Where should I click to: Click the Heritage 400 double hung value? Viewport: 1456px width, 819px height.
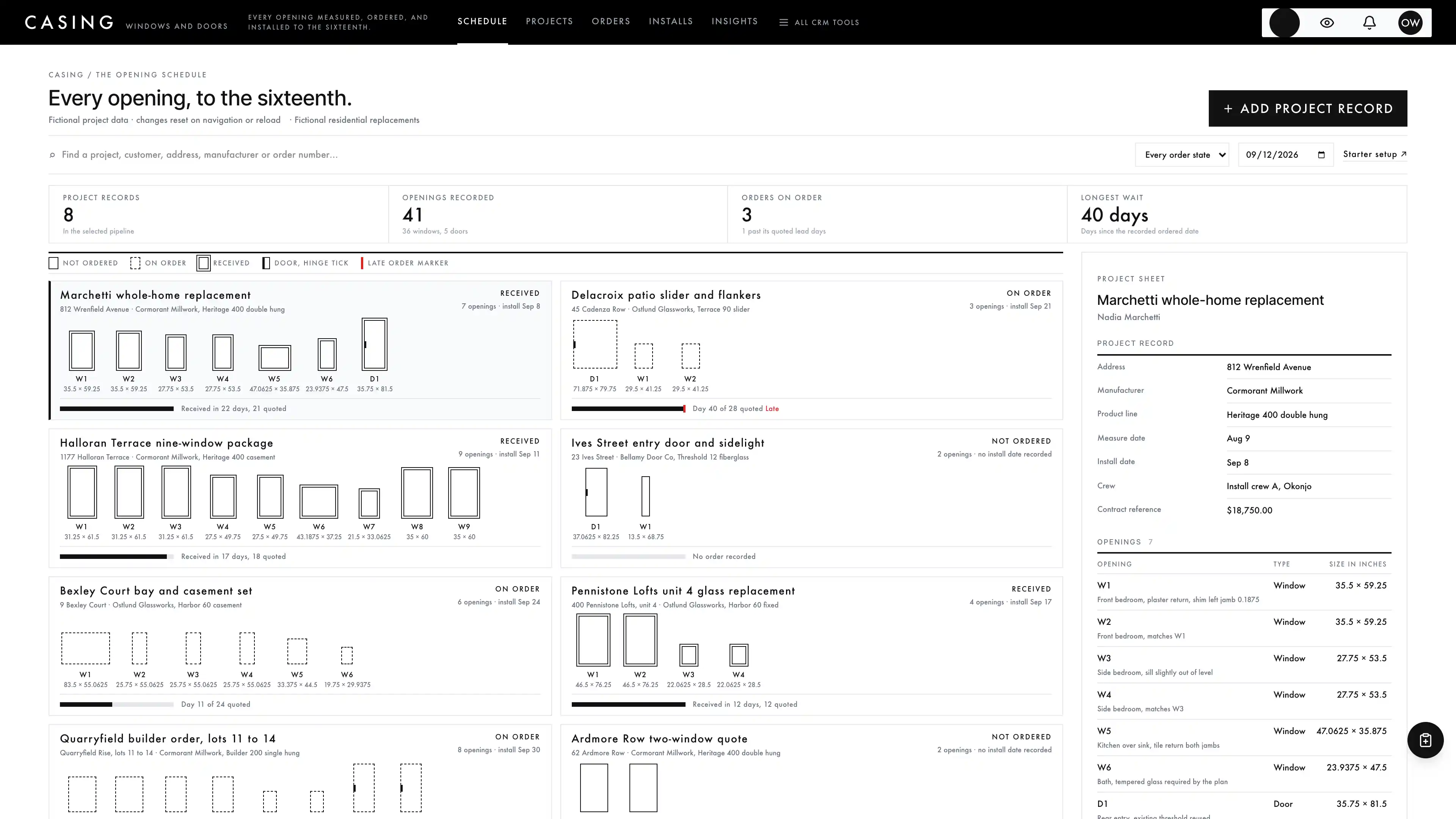1277,416
